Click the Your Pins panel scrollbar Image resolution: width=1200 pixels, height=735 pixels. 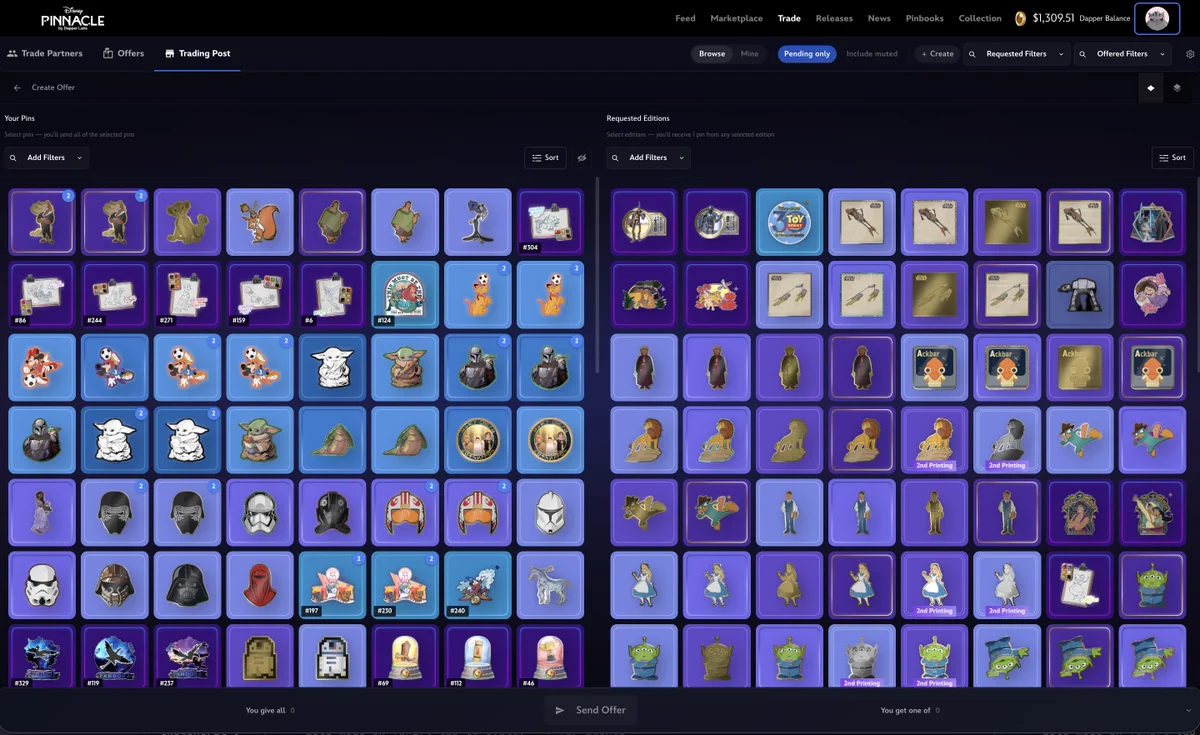point(598,275)
